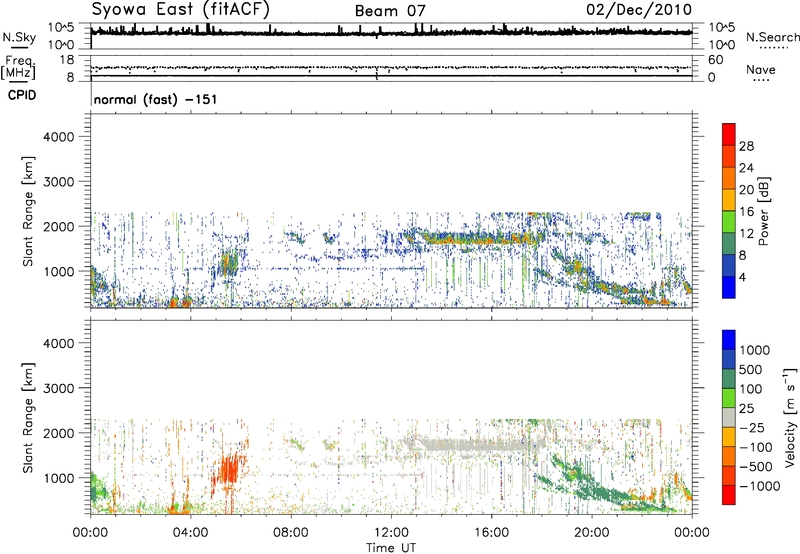Click the "04:00" time axis tick
Viewport: 800px width, 554px height.
[191, 533]
